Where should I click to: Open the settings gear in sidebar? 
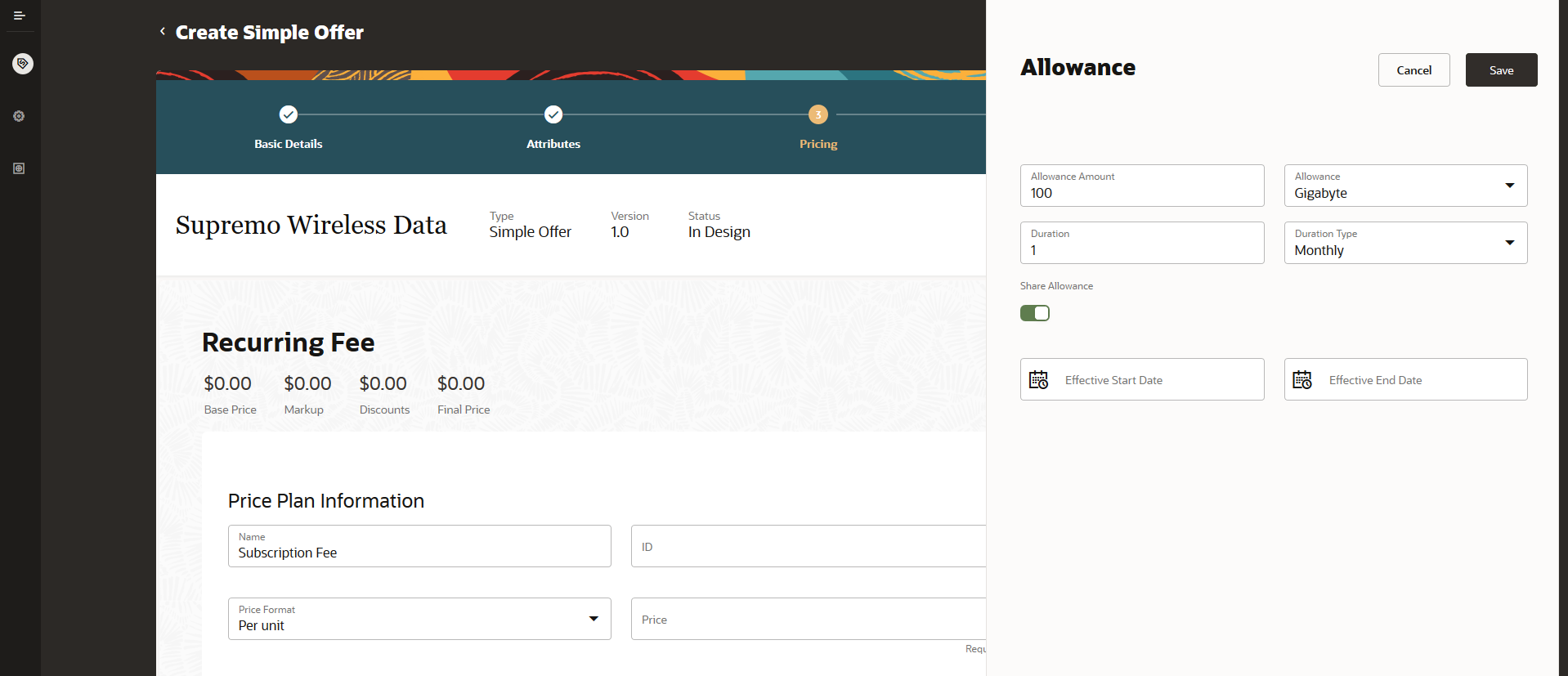point(19,116)
